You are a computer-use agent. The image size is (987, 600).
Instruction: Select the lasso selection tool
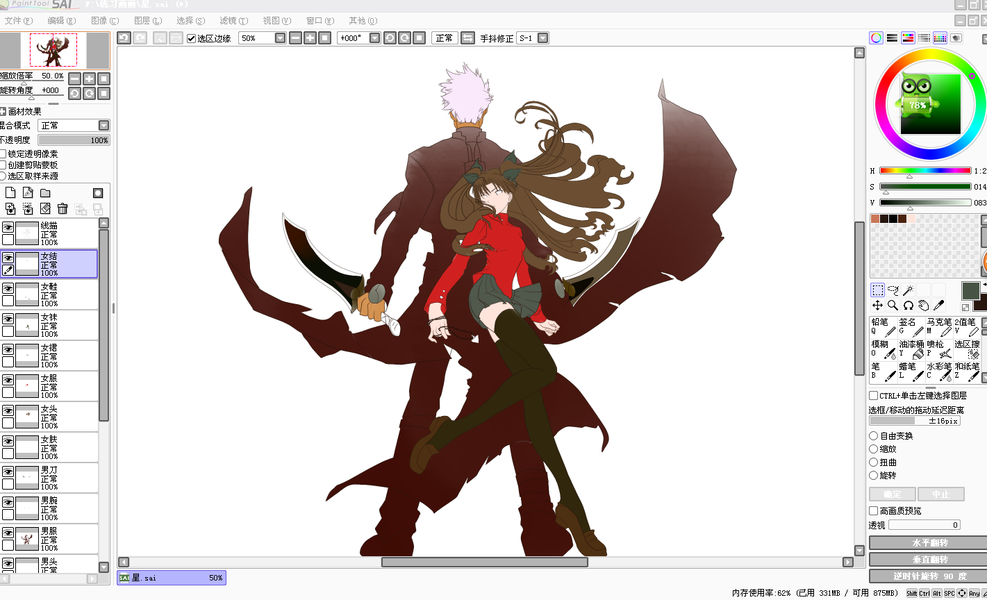click(893, 290)
